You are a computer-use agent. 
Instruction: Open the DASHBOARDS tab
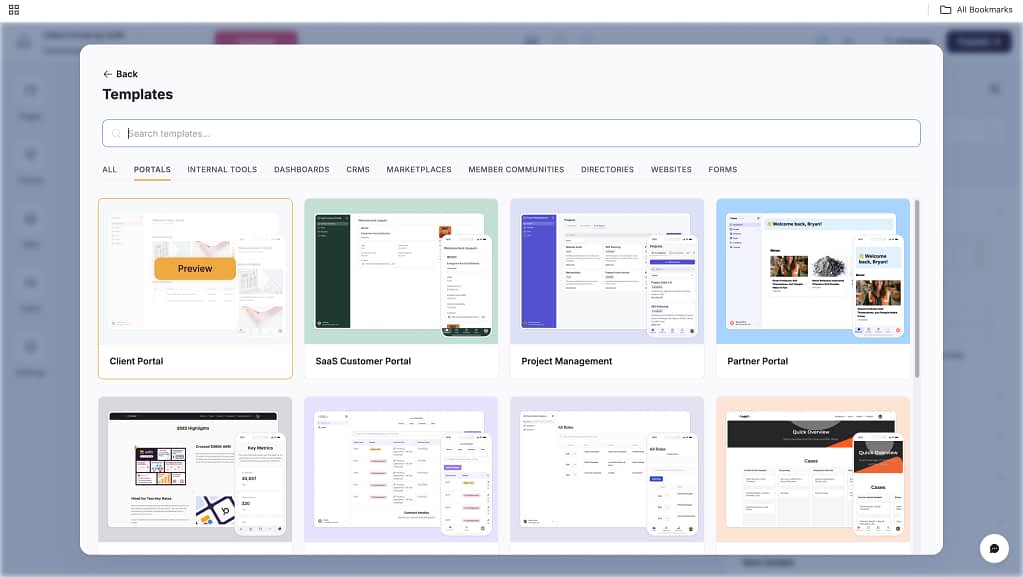[x=301, y=170]
